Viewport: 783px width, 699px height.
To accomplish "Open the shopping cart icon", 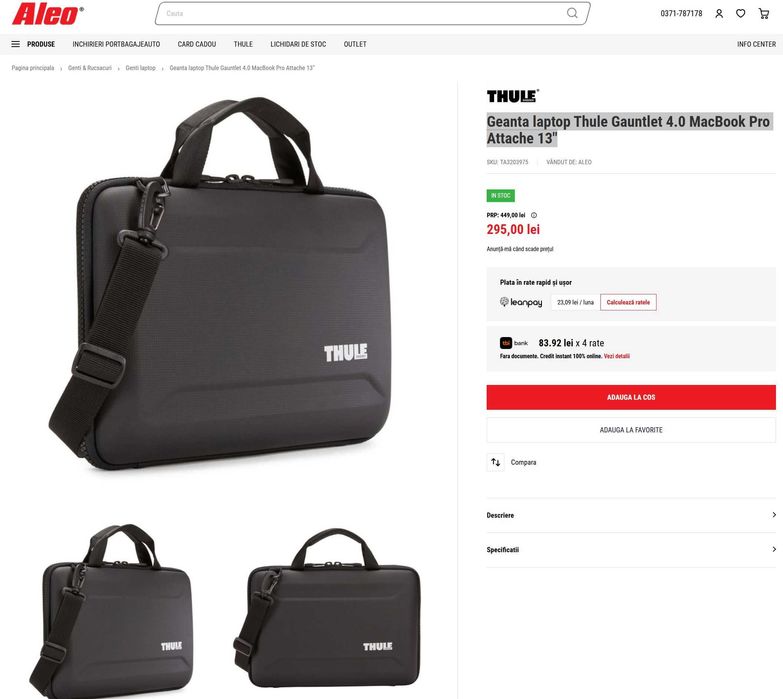I will (x=764, y=13).
